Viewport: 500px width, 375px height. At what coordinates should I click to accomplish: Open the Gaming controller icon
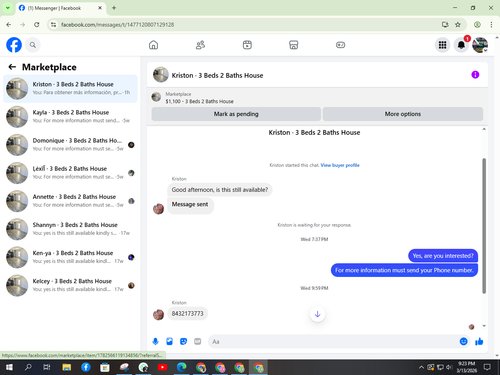(340, 45)
